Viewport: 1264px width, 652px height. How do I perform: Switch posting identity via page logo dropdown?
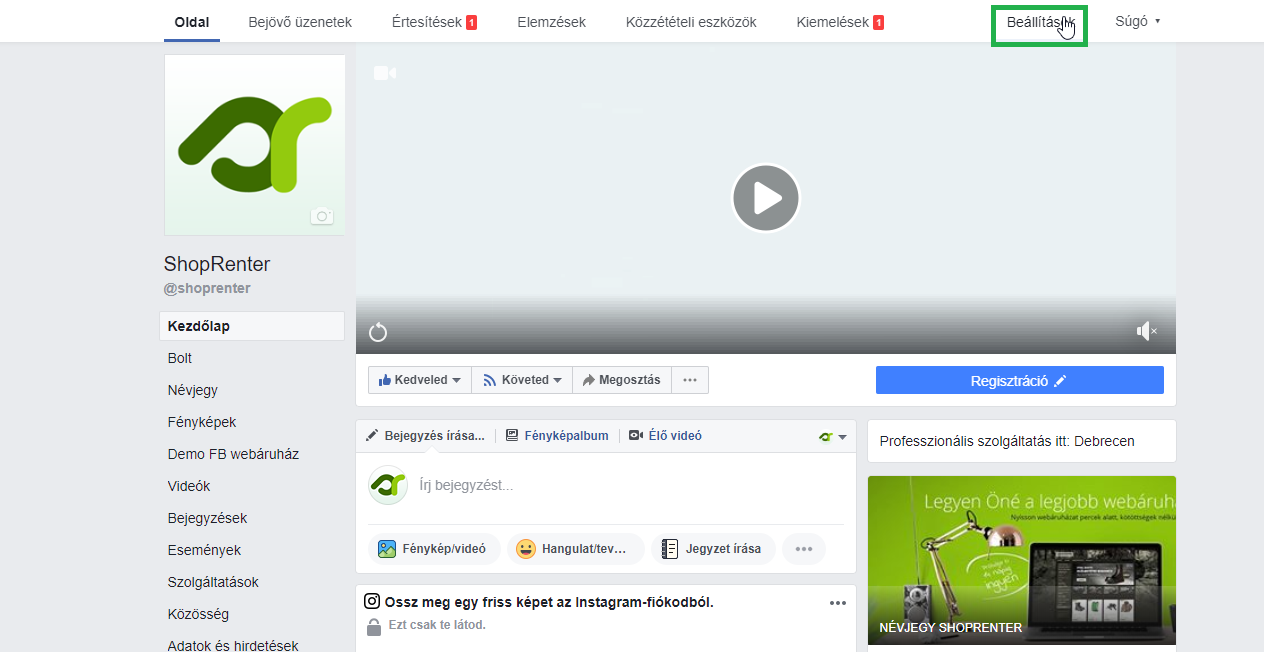pyautogui.click(x=833, y=437)
